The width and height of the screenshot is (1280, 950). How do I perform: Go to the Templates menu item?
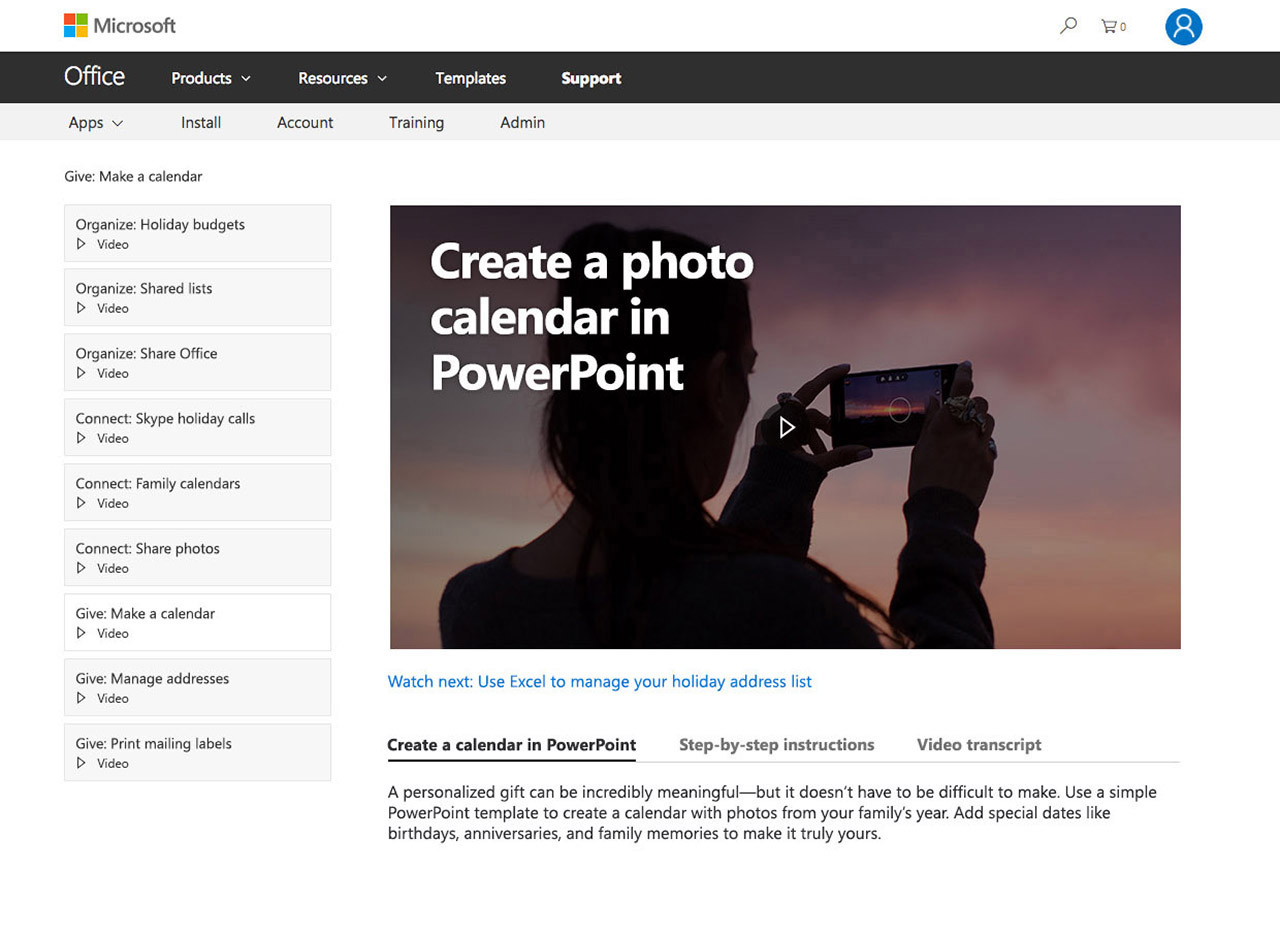470,78
